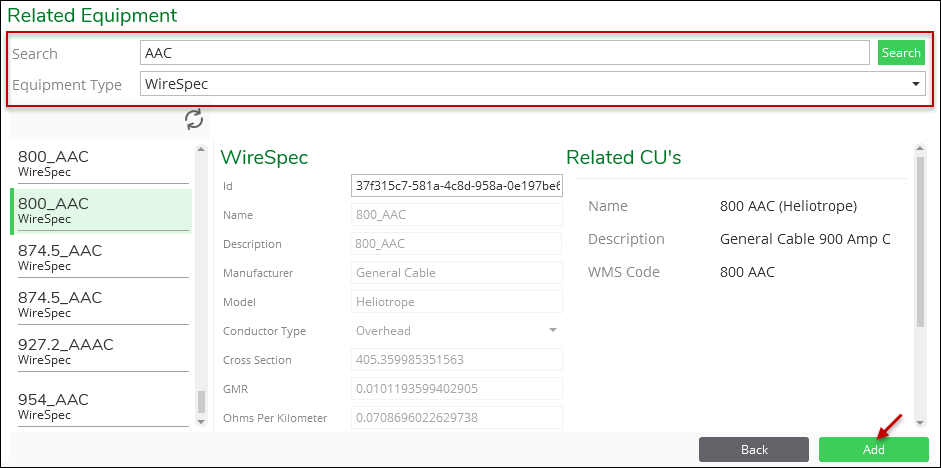Click the Manufacturer field showing General Cable
Viewport: 941px width, 468px height.
[456, 272]
